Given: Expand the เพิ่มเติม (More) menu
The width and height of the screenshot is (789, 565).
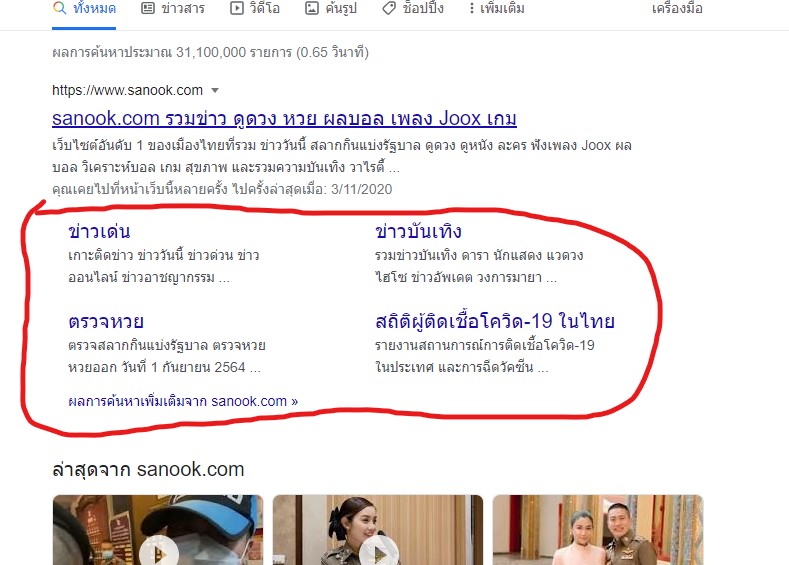Looking at the screenshot, I should 497,9.
